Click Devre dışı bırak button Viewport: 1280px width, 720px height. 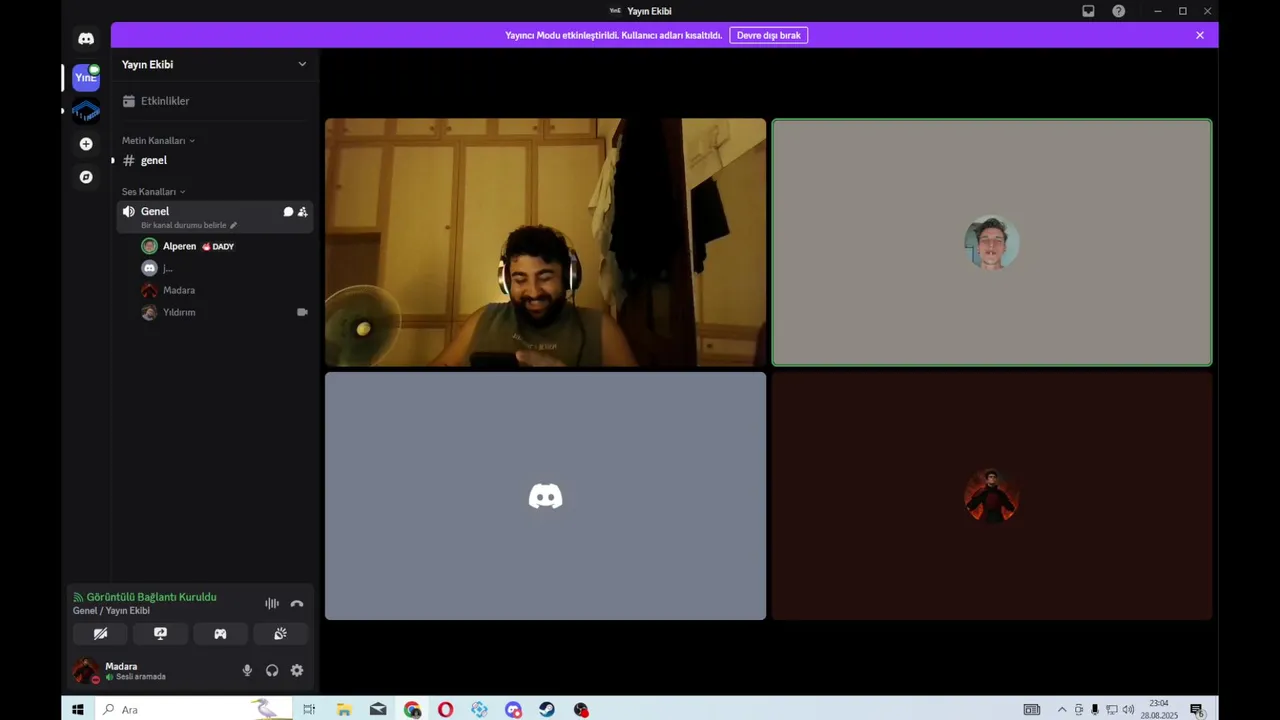[768, 35]
